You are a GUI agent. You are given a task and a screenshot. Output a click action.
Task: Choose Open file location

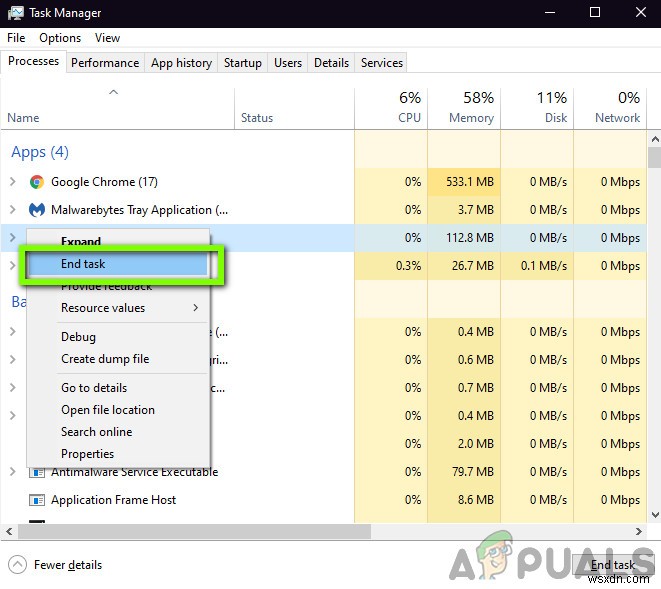point(118,410)
